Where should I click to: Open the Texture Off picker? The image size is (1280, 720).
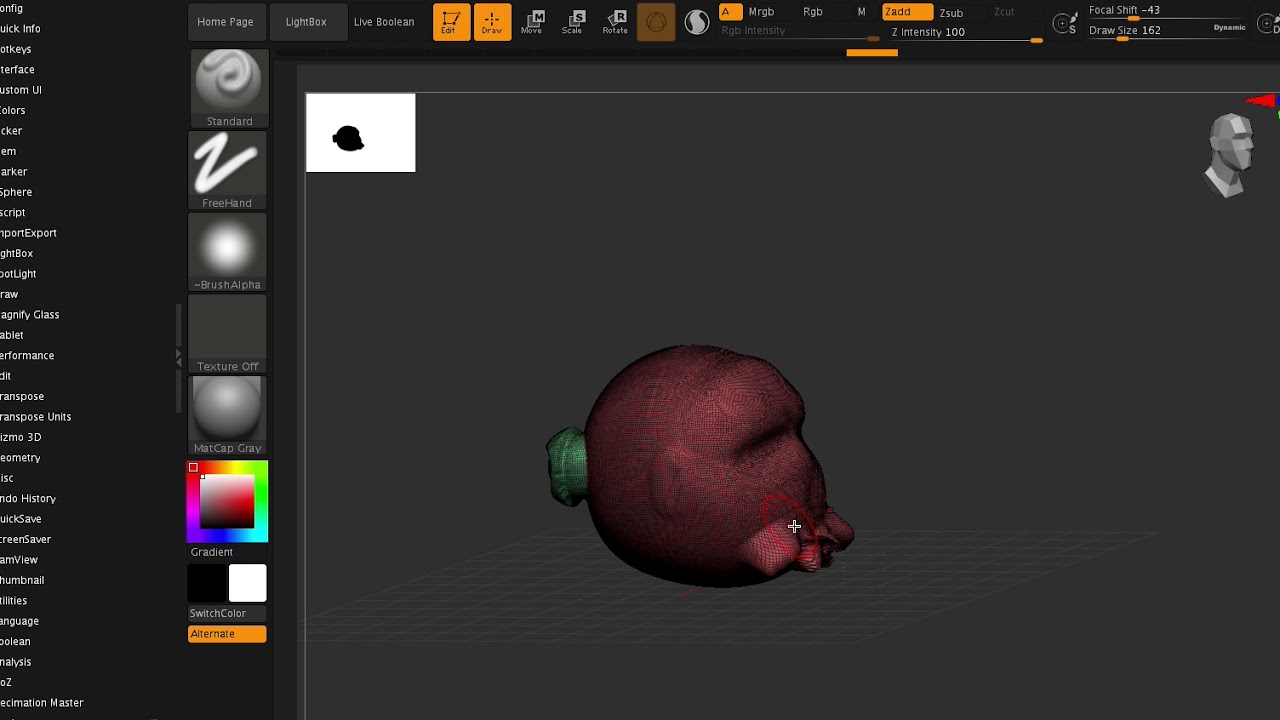[228, 334]
